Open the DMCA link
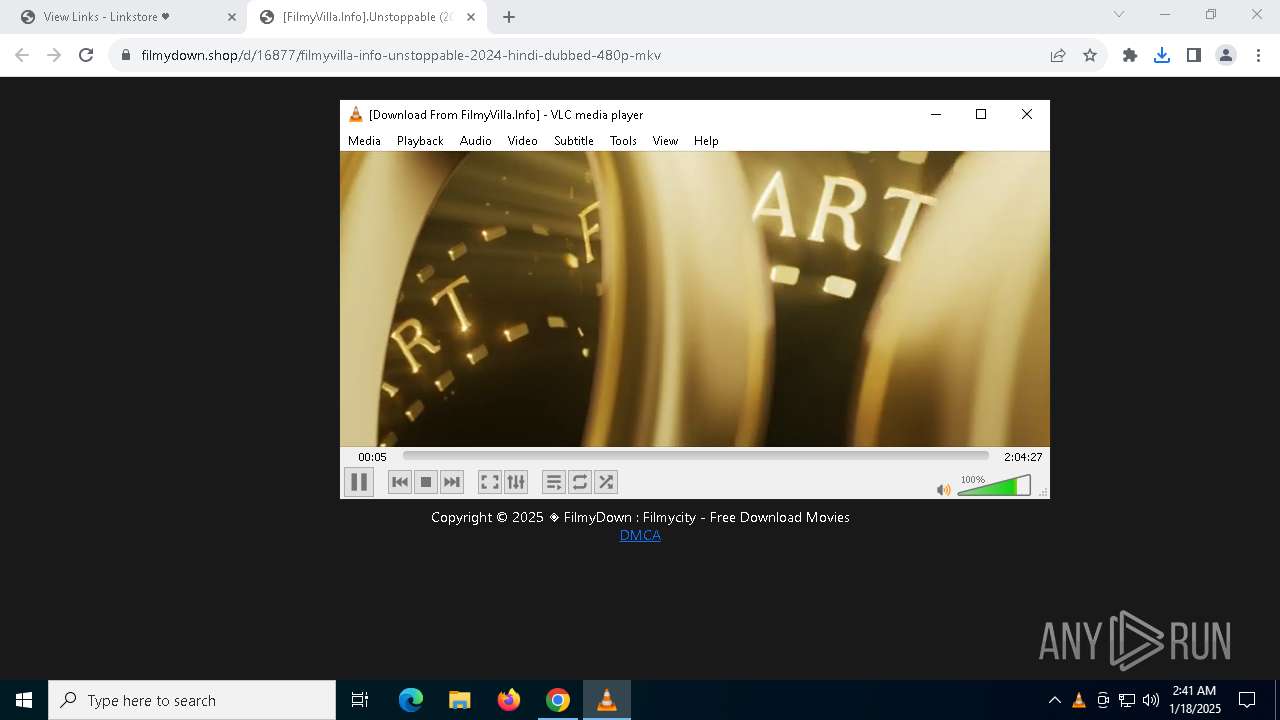The image size is (1280, 720). [x=640, y=535]
